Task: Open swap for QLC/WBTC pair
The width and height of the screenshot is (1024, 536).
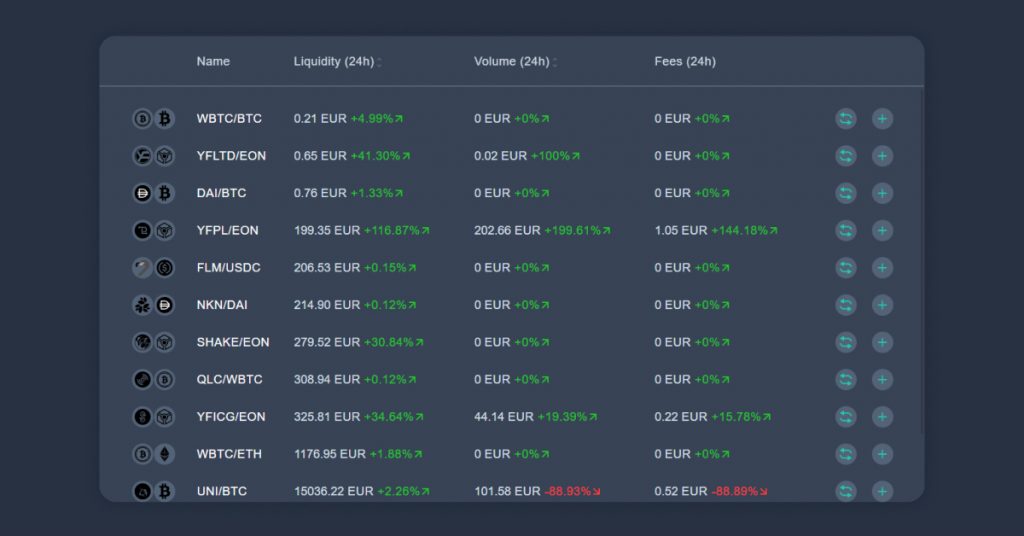Action: 846,379
